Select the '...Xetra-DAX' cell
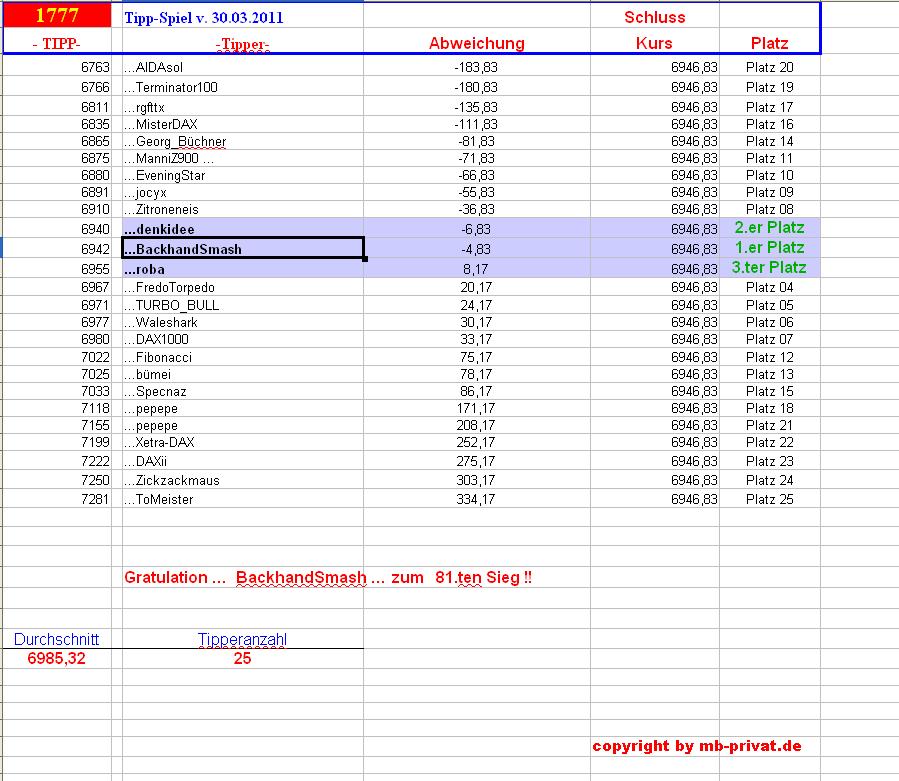Screen dimensions: 899x781 pyautogui.click(x=243, y=442)
